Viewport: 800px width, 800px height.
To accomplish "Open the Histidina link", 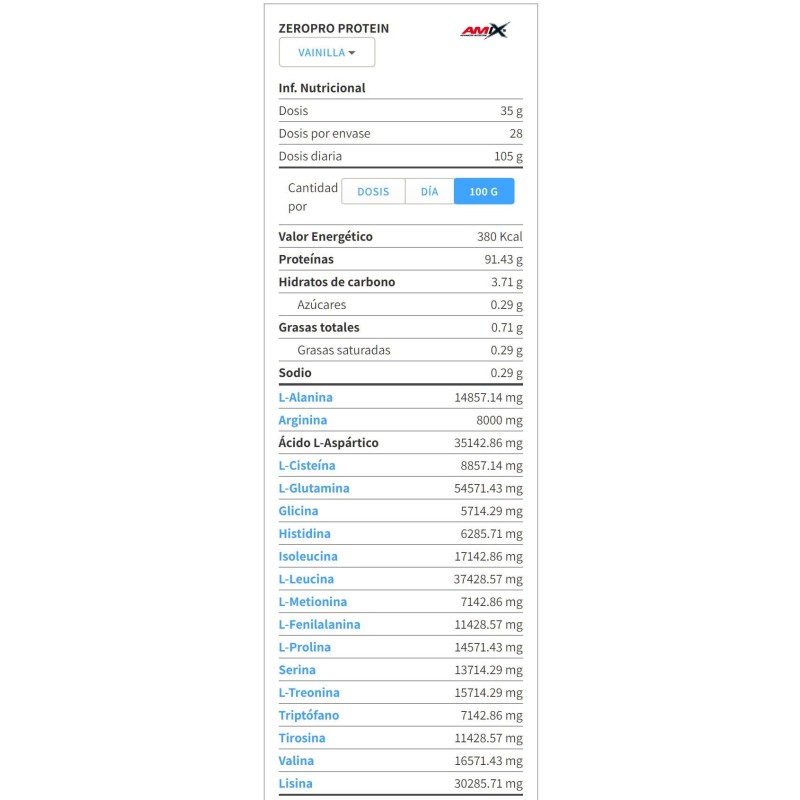I will tap(304, 534).
